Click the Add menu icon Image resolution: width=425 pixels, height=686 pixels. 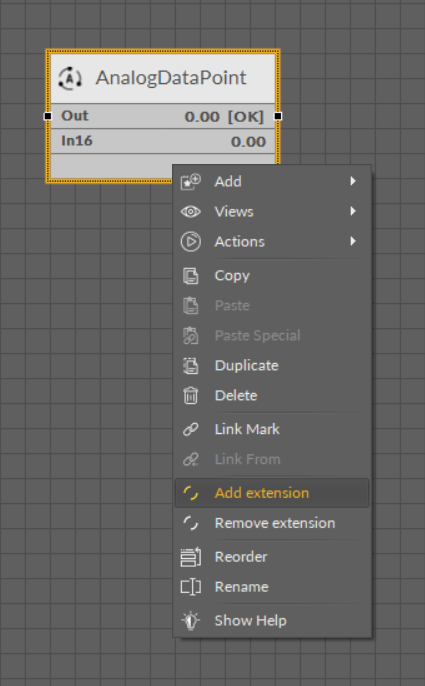[x=190, y=181]
